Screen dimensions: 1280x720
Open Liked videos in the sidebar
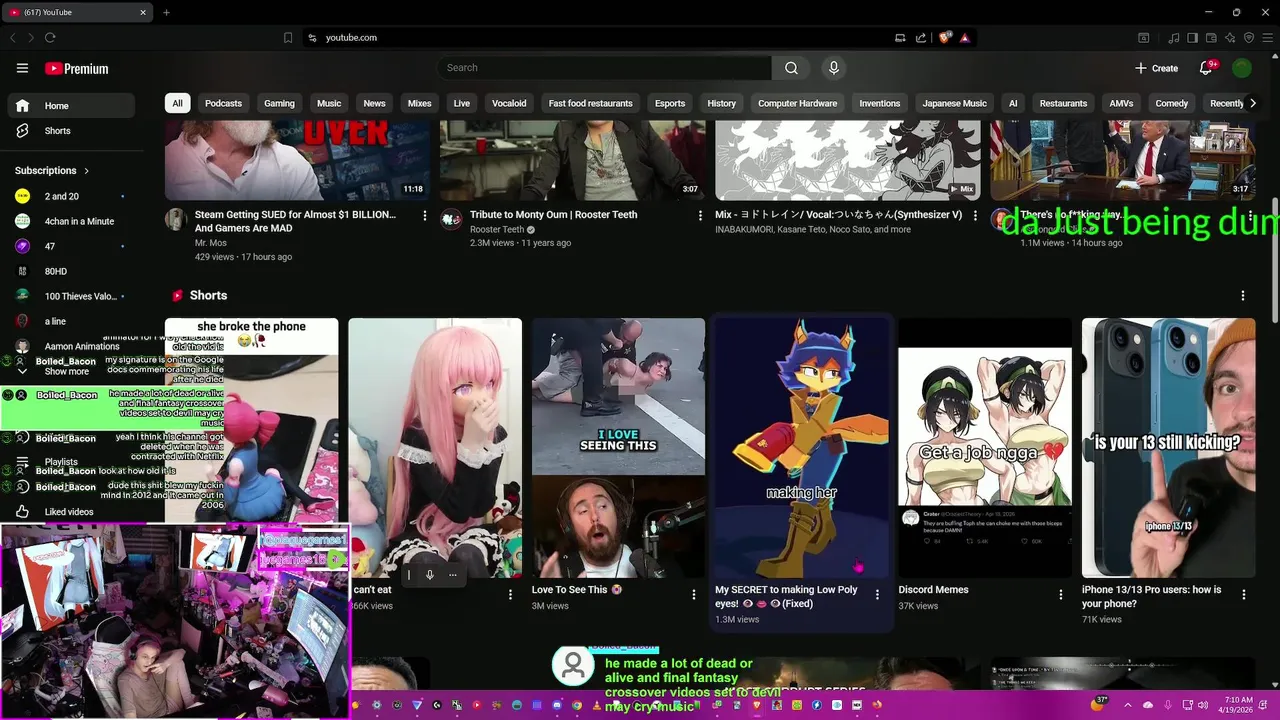point(71,512)
